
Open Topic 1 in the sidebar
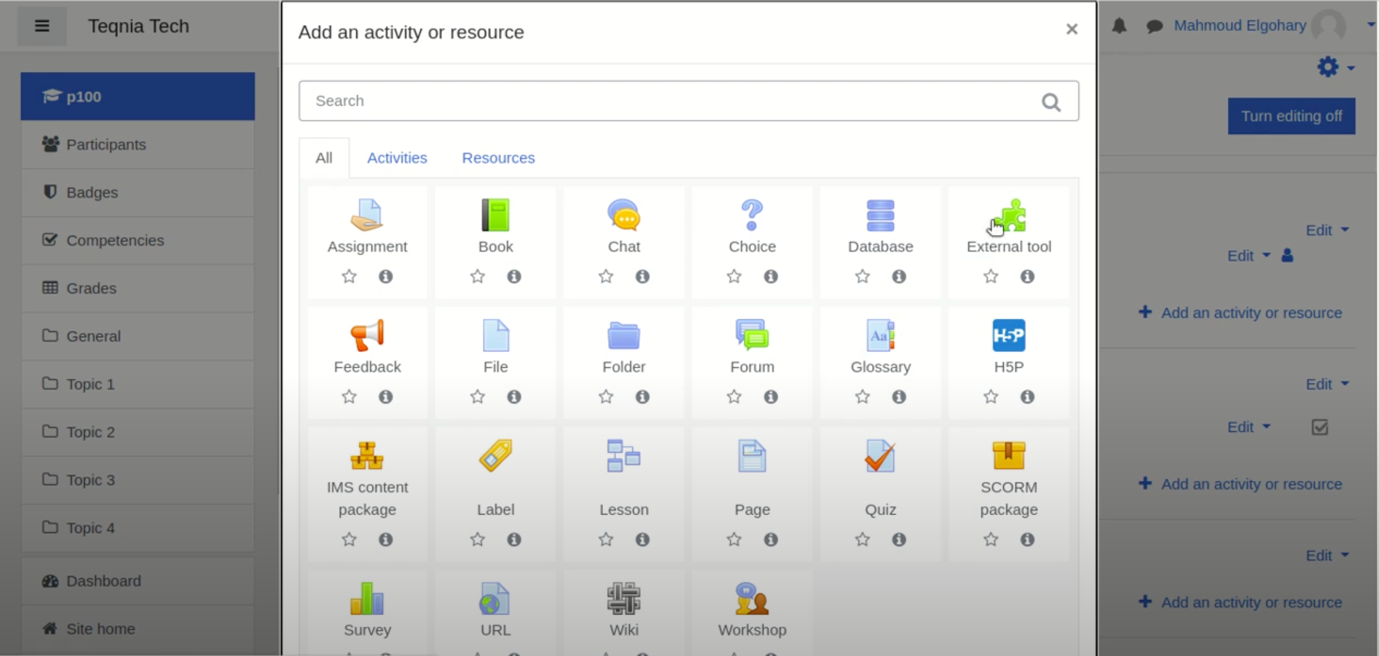[138, 384]
